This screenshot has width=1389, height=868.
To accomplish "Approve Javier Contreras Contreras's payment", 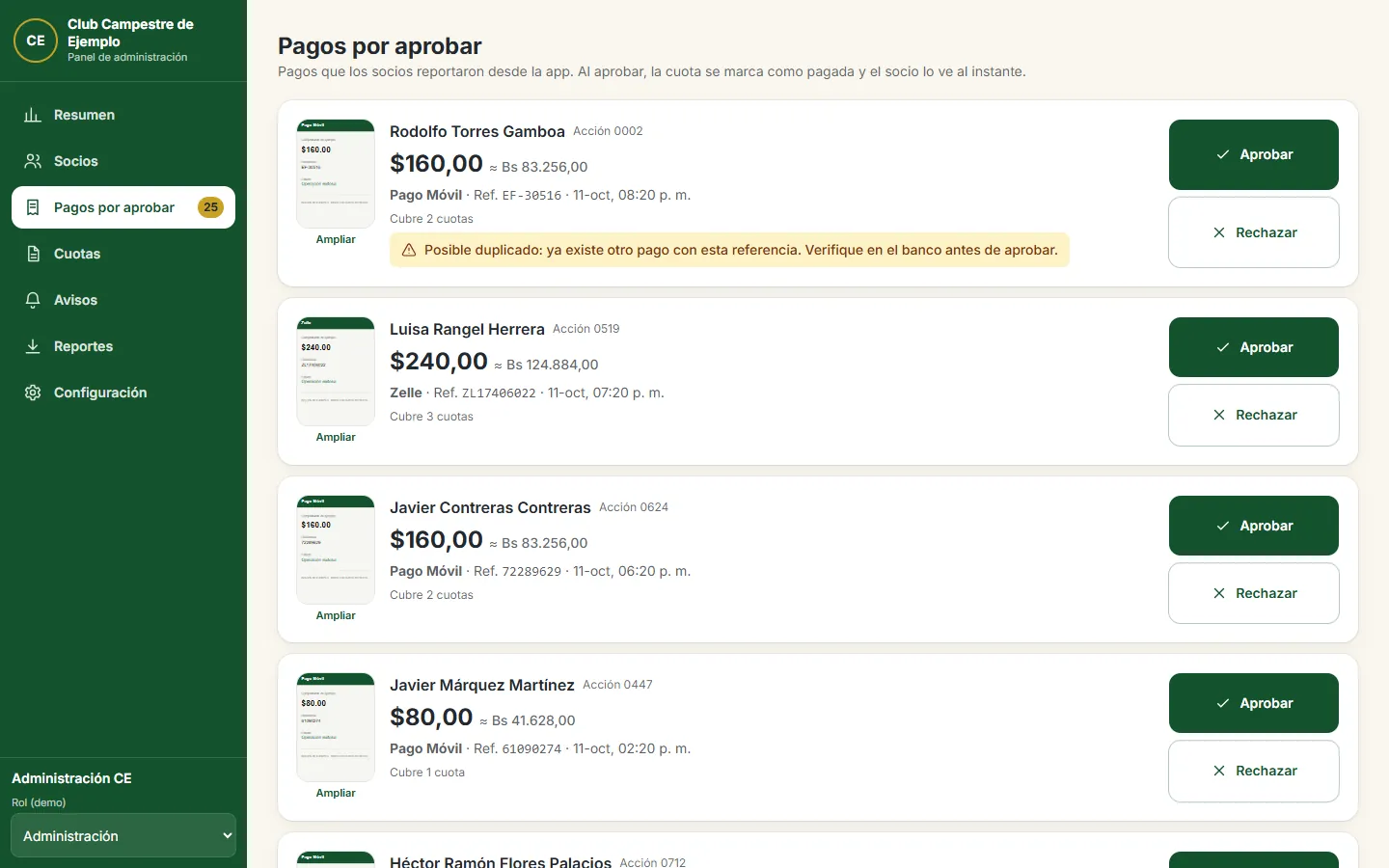I will pos(1254,526).
